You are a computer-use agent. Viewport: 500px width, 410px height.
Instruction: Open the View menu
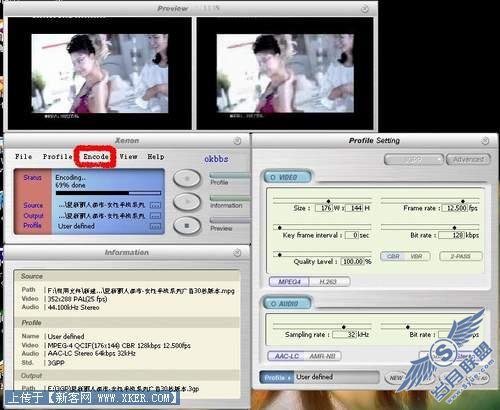pos(128,156)
